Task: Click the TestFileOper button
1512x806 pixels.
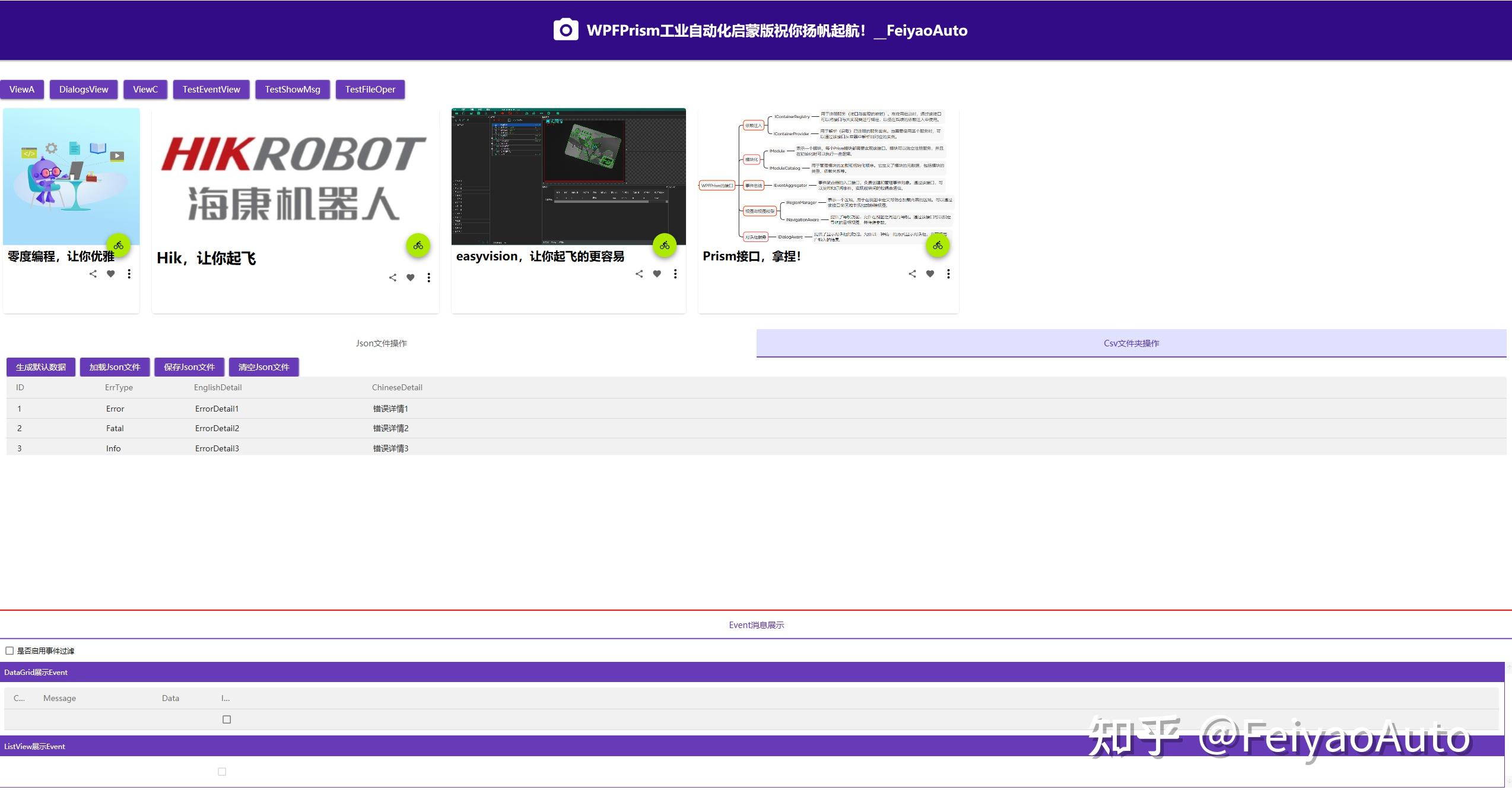Action: [x=370, y=89]
